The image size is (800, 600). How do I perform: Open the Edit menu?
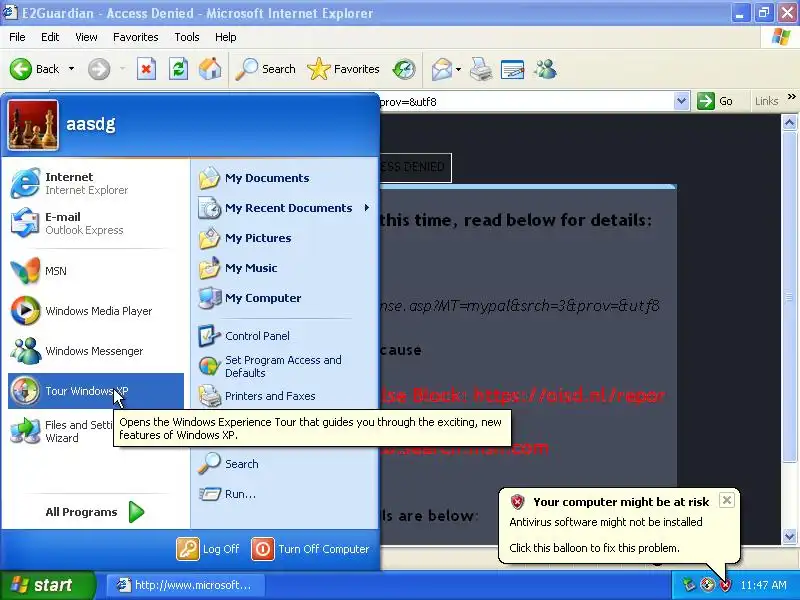coord(50,37)
